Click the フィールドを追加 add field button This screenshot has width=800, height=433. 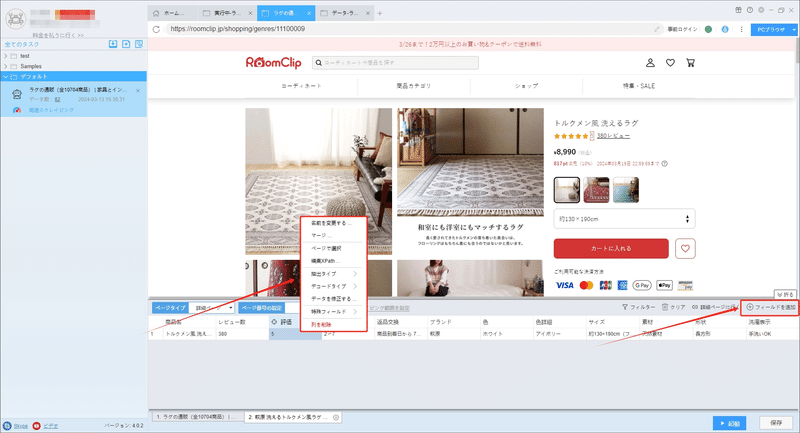coord(771,308)
